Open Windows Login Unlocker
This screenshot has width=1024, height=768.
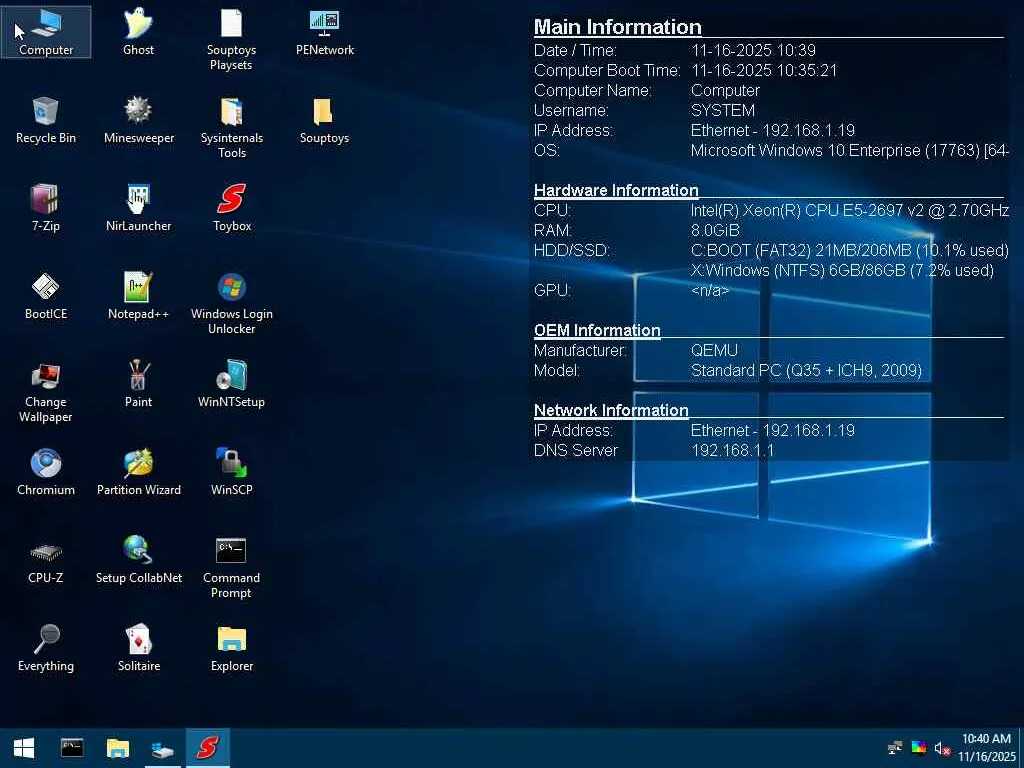tap(231, 304)
